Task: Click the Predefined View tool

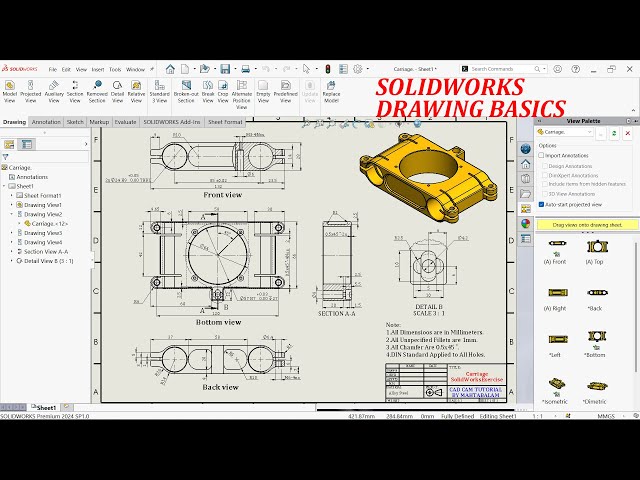Action: (285, 91)
